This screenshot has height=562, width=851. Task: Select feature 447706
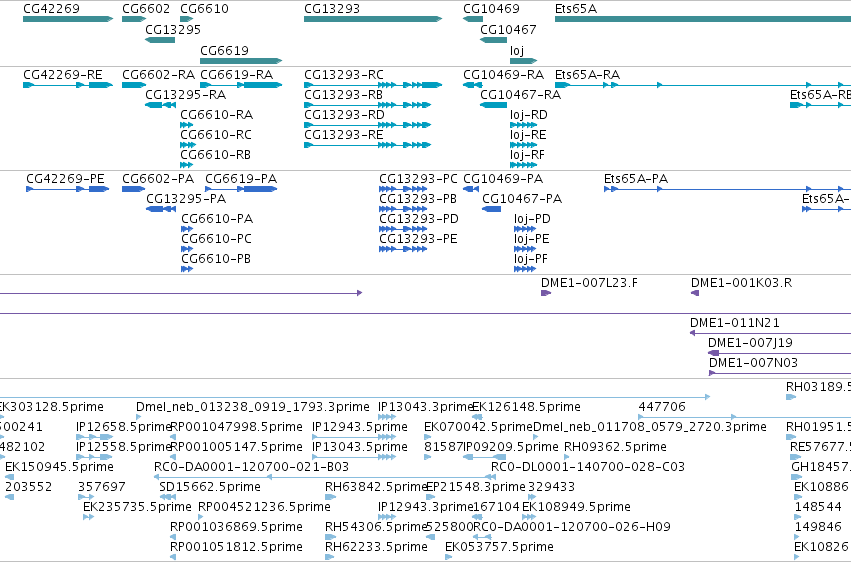click(x=662, y=407)
